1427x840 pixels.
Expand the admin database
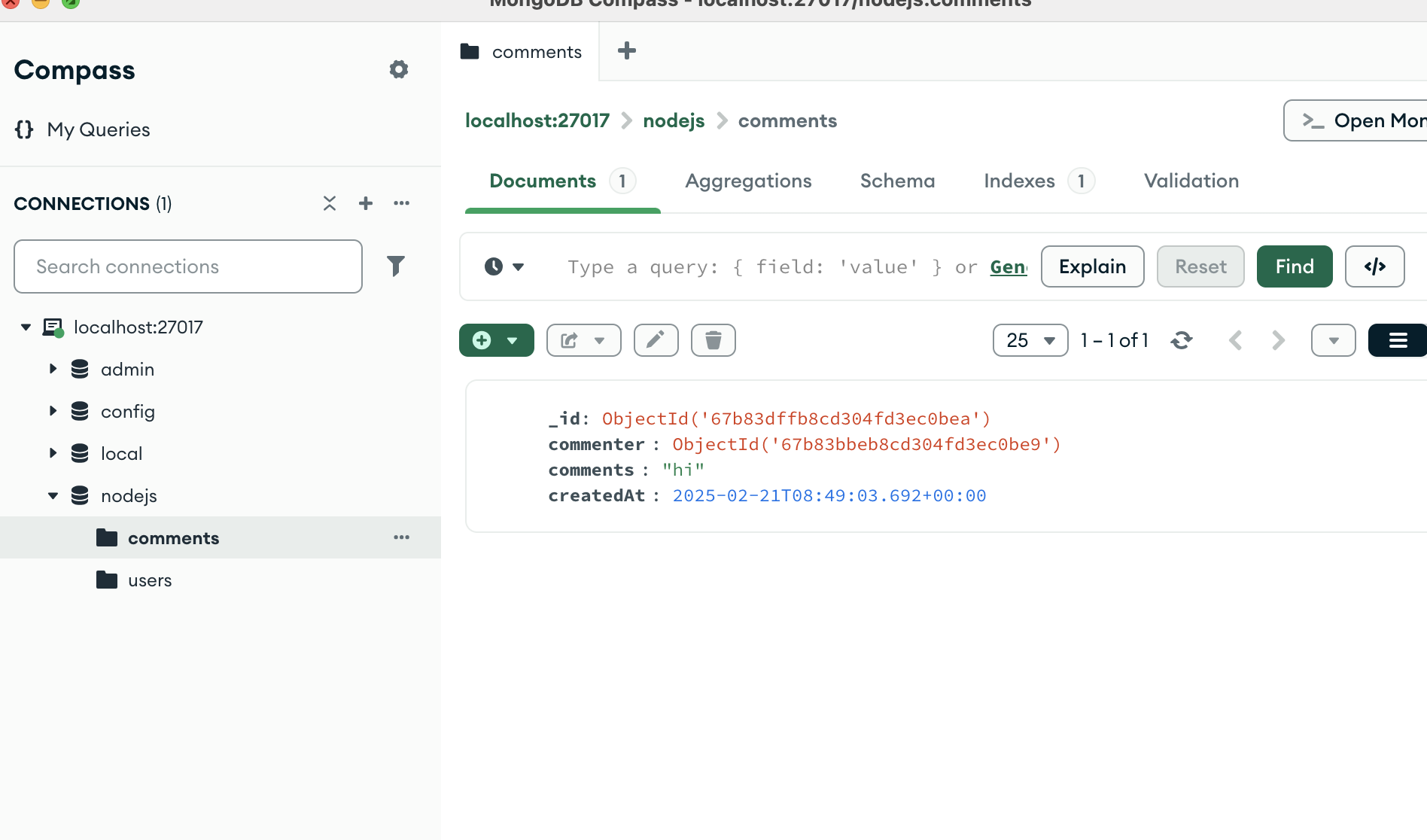[x=53, y=369]
